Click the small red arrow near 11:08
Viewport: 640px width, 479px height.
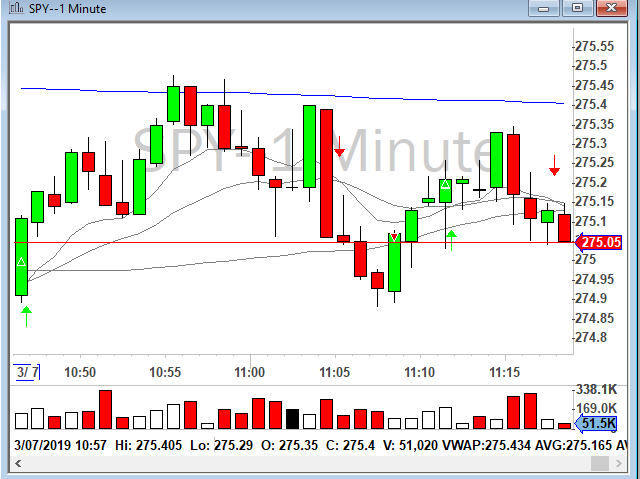coord(395,237)
